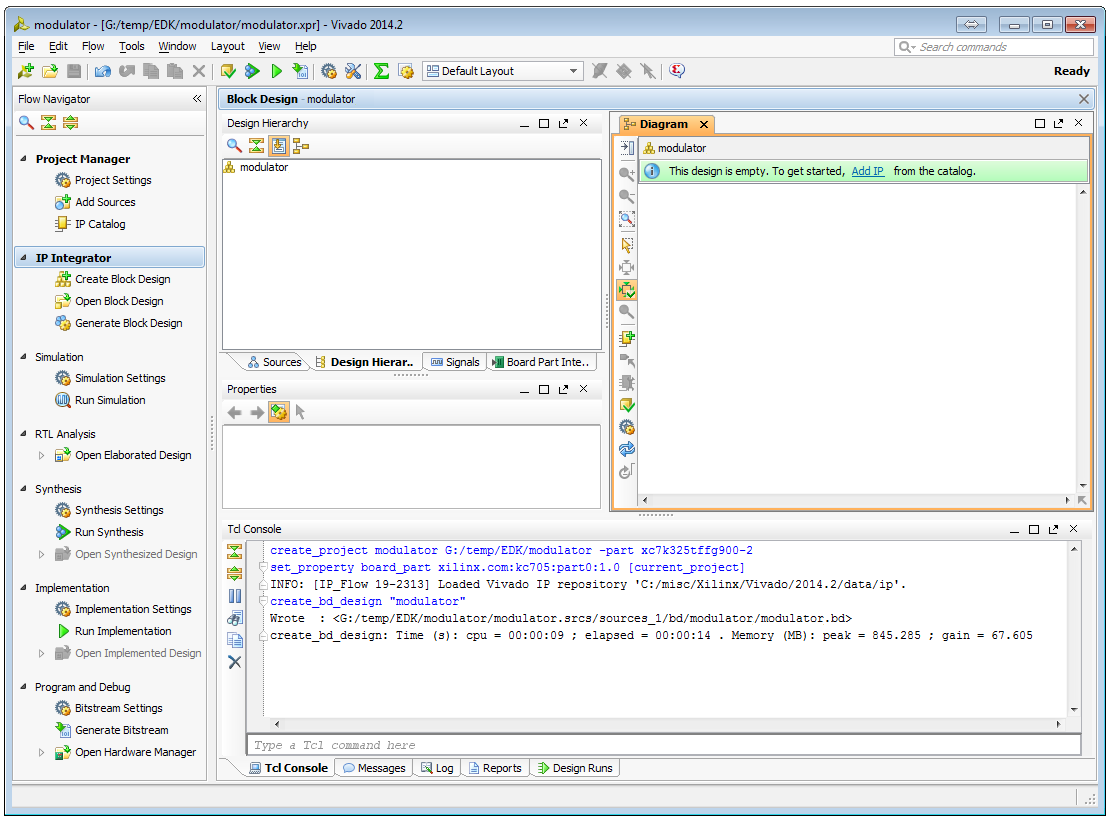Open Project Settings gear in toolbar
The width and height of the screenshot is (1110, 821).
328,71
